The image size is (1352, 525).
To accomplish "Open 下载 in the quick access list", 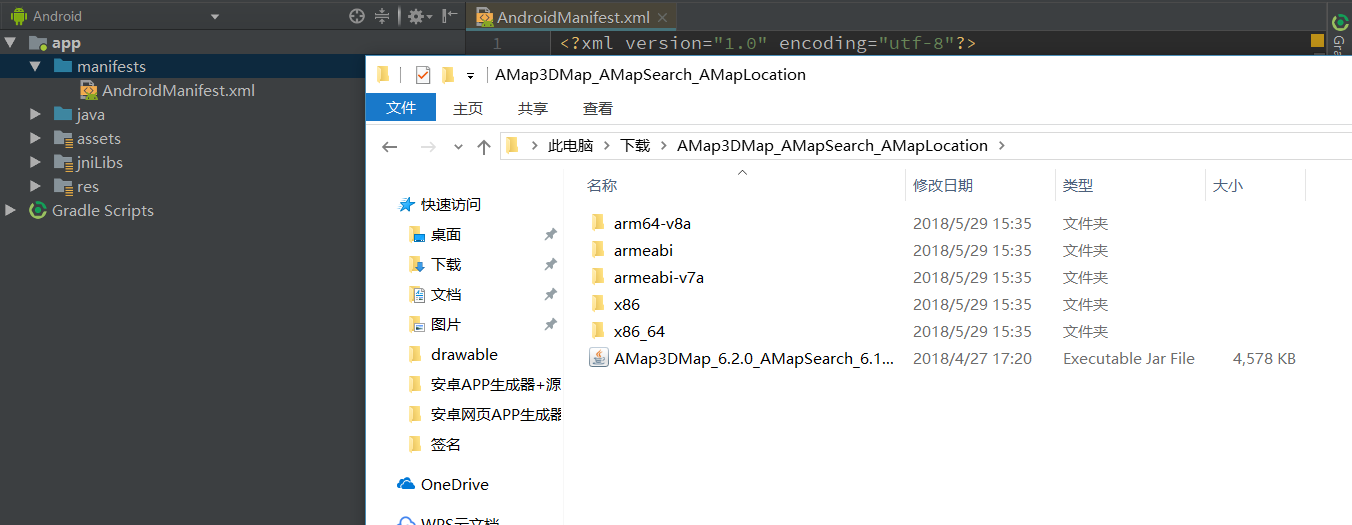I will tap(446, 264).
